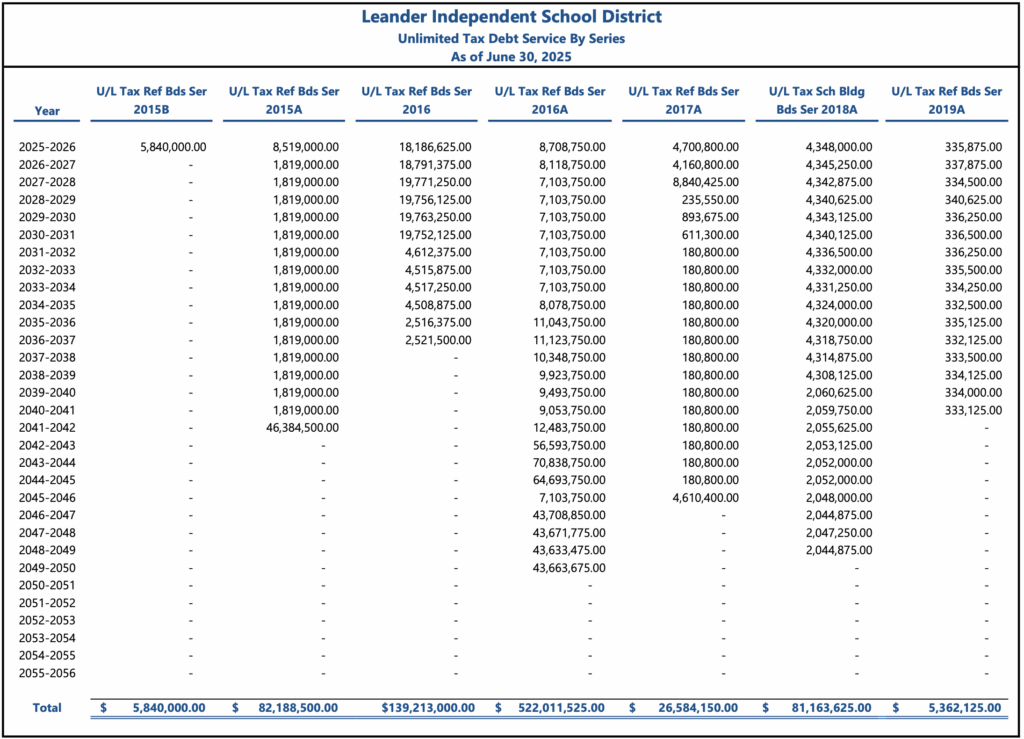
Task: Click the Leander Independent School District title
Action: coord(511,16)
